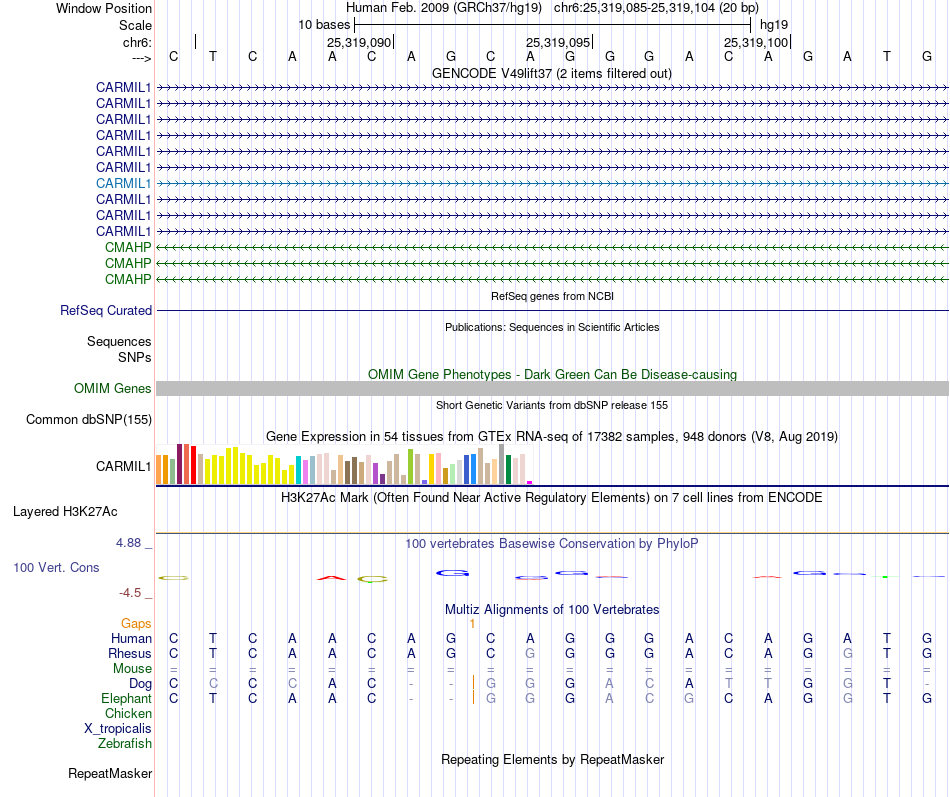Select the Human alignment row label
The height and width of the screenshot is (797, 950).
click(131, 638)
